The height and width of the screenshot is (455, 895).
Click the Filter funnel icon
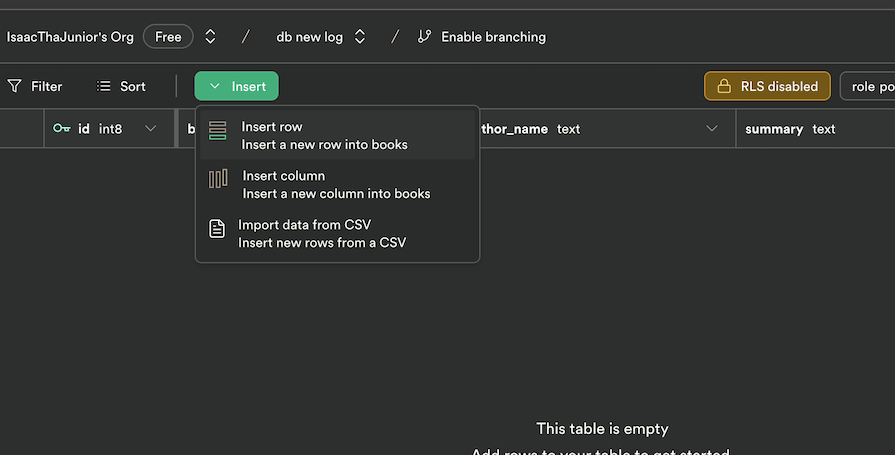pyautogui.click(x=15, y=87)
